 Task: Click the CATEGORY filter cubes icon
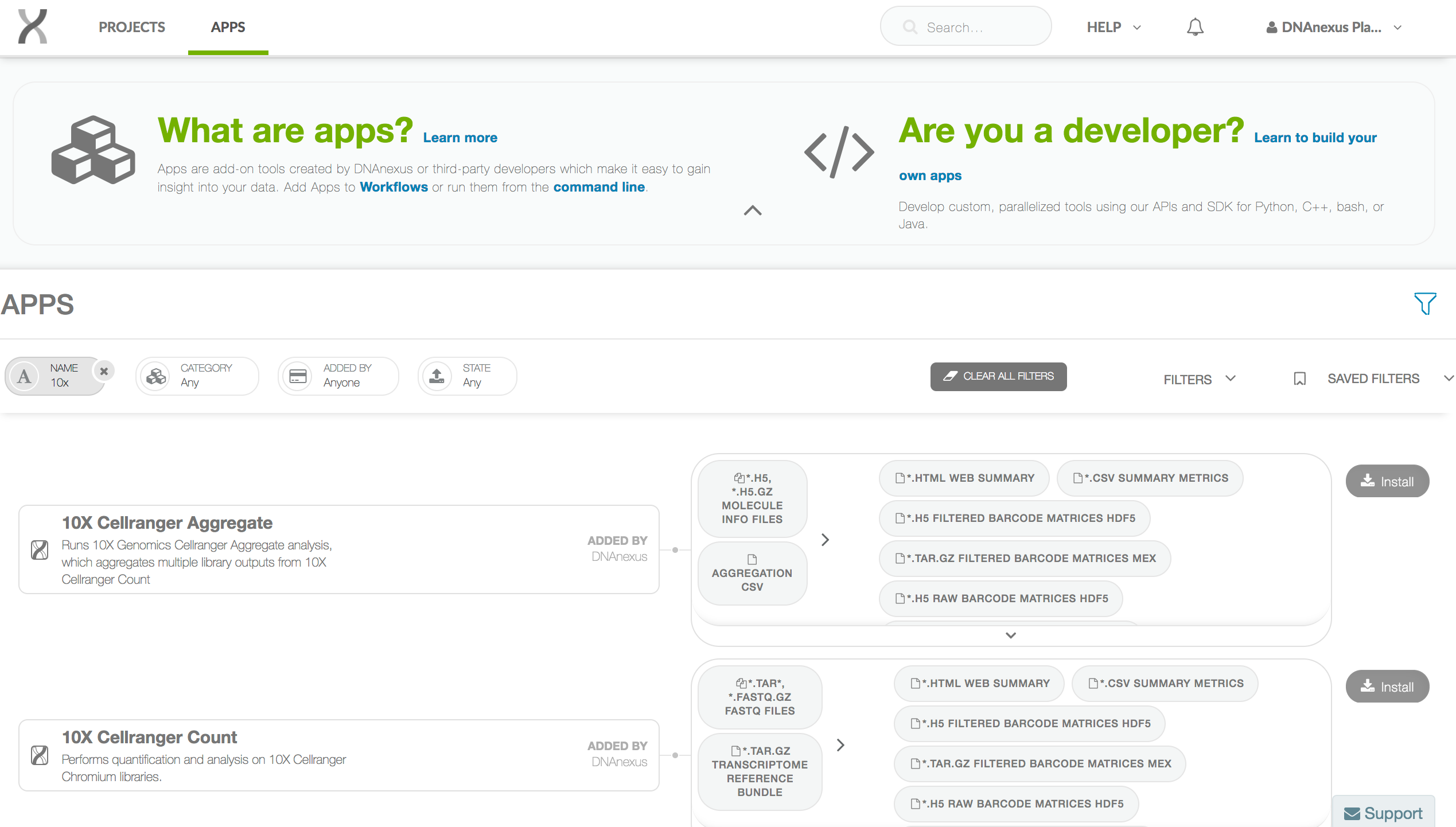tap(155, 376)
